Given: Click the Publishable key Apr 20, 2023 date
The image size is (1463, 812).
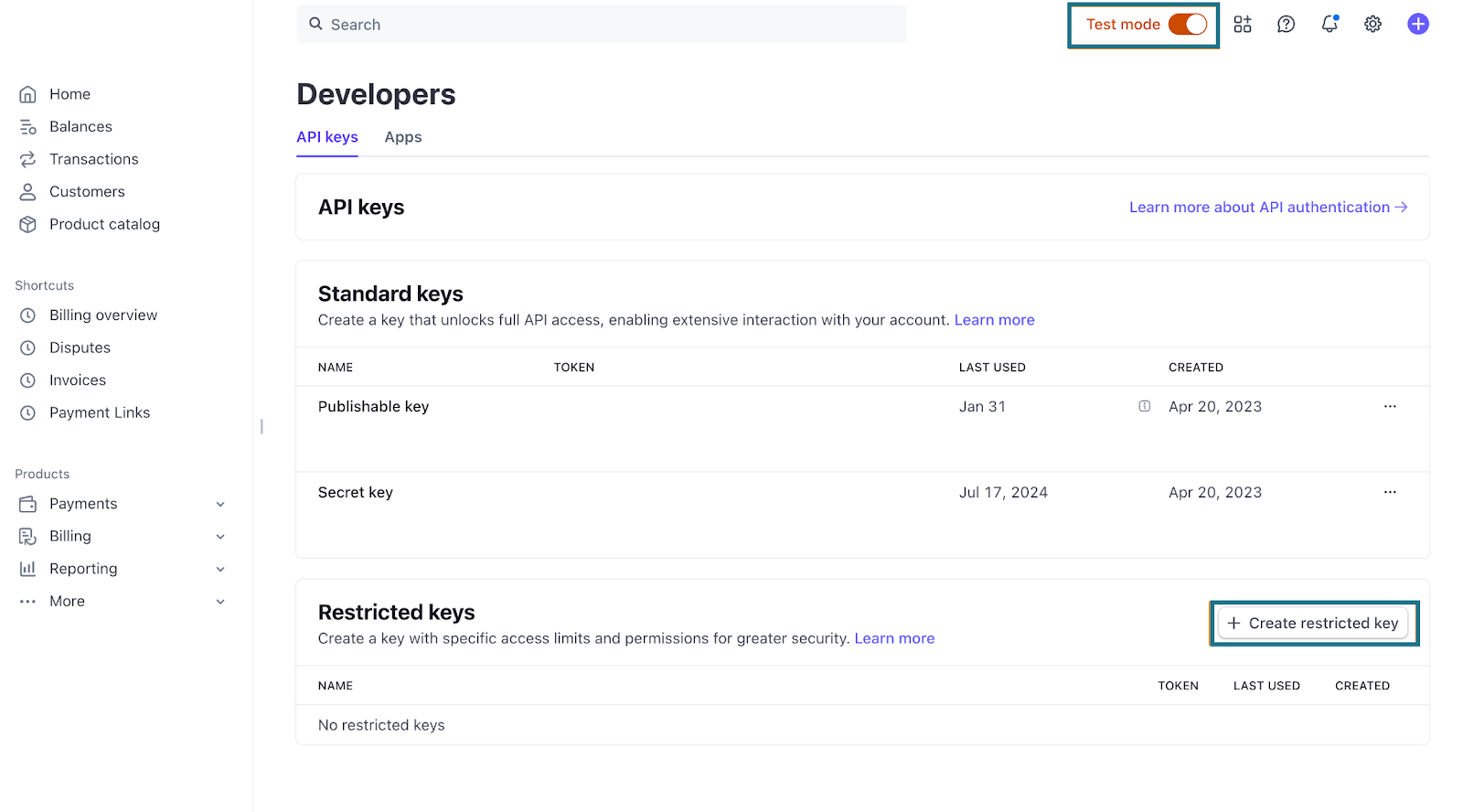Looking at the screenshot, I should click(1215, 406).
